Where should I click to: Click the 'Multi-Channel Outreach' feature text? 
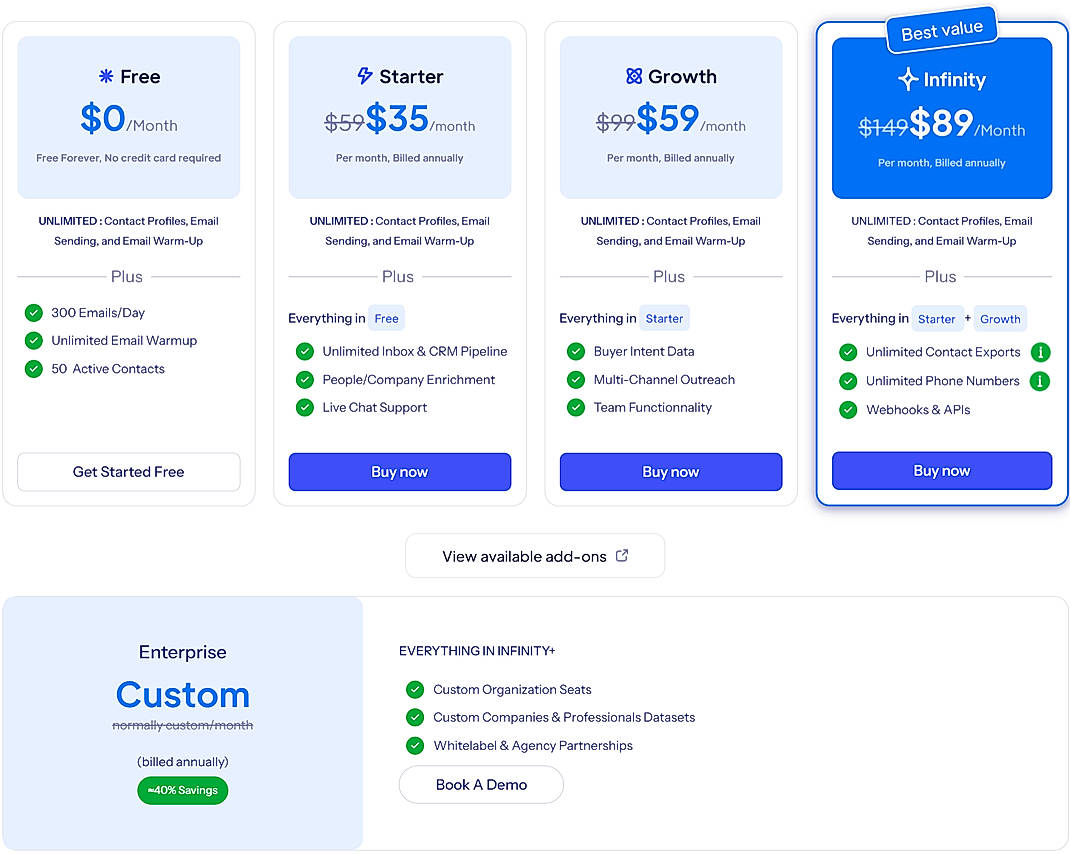[x=664, y=380]
